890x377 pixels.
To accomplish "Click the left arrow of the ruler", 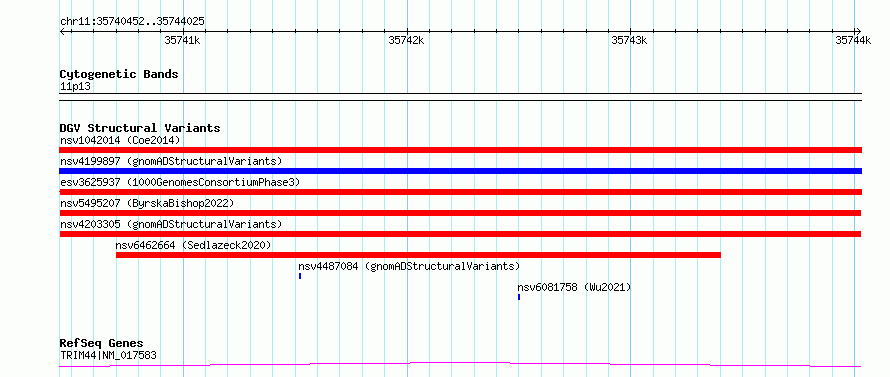I will click(62, 31).
